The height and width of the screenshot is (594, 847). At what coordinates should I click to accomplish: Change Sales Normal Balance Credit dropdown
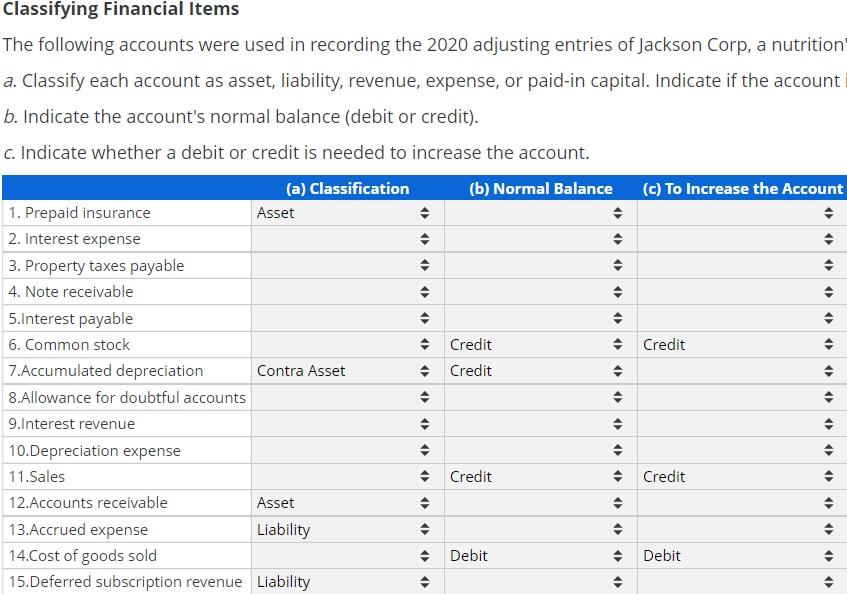pyautogui.click(x=540, y=477)
